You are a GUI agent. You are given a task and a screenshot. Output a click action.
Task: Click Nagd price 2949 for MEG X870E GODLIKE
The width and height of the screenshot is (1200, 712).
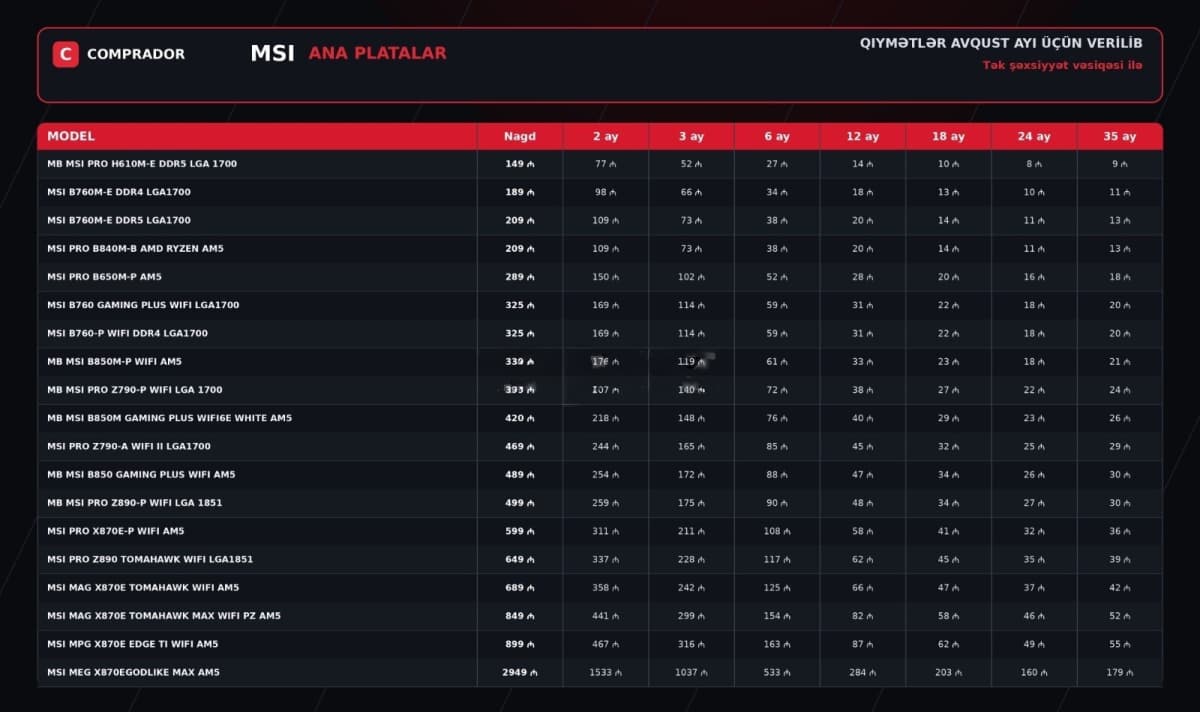(520, 672)
